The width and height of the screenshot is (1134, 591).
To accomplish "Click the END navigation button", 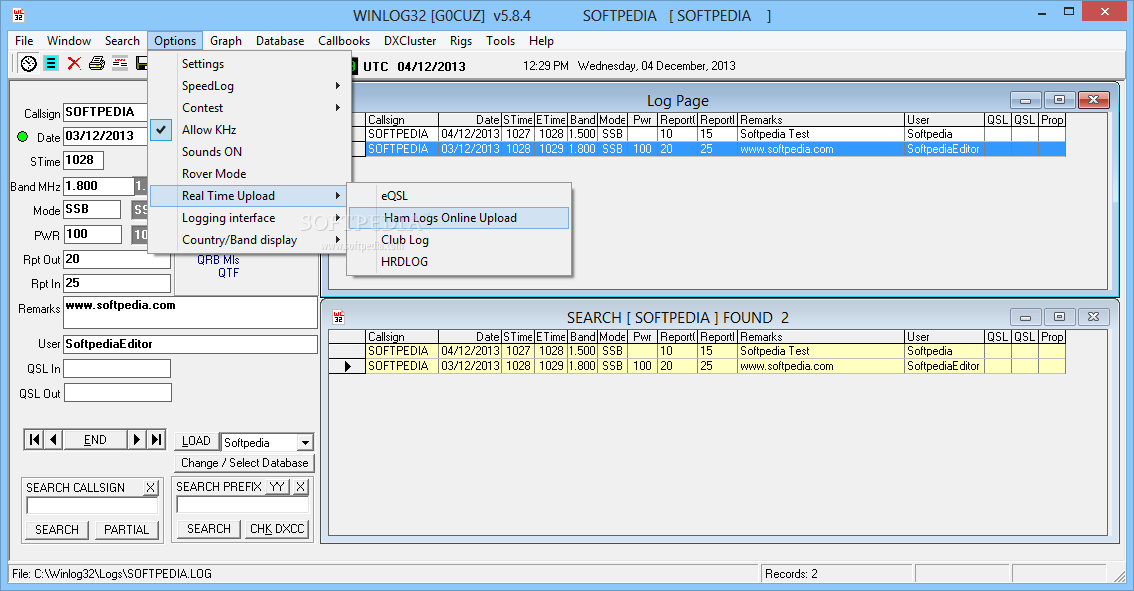I will click(x=95, y=440).
